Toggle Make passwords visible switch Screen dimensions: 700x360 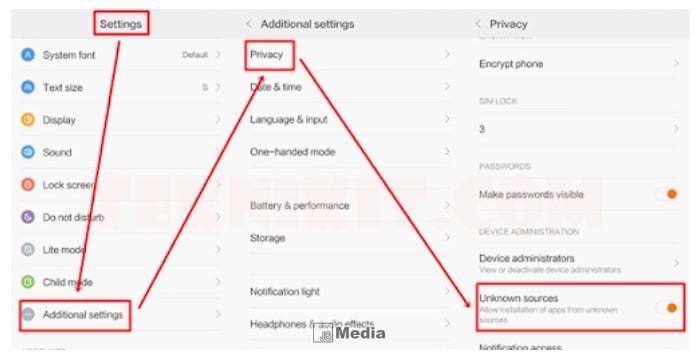coord(667,194)
